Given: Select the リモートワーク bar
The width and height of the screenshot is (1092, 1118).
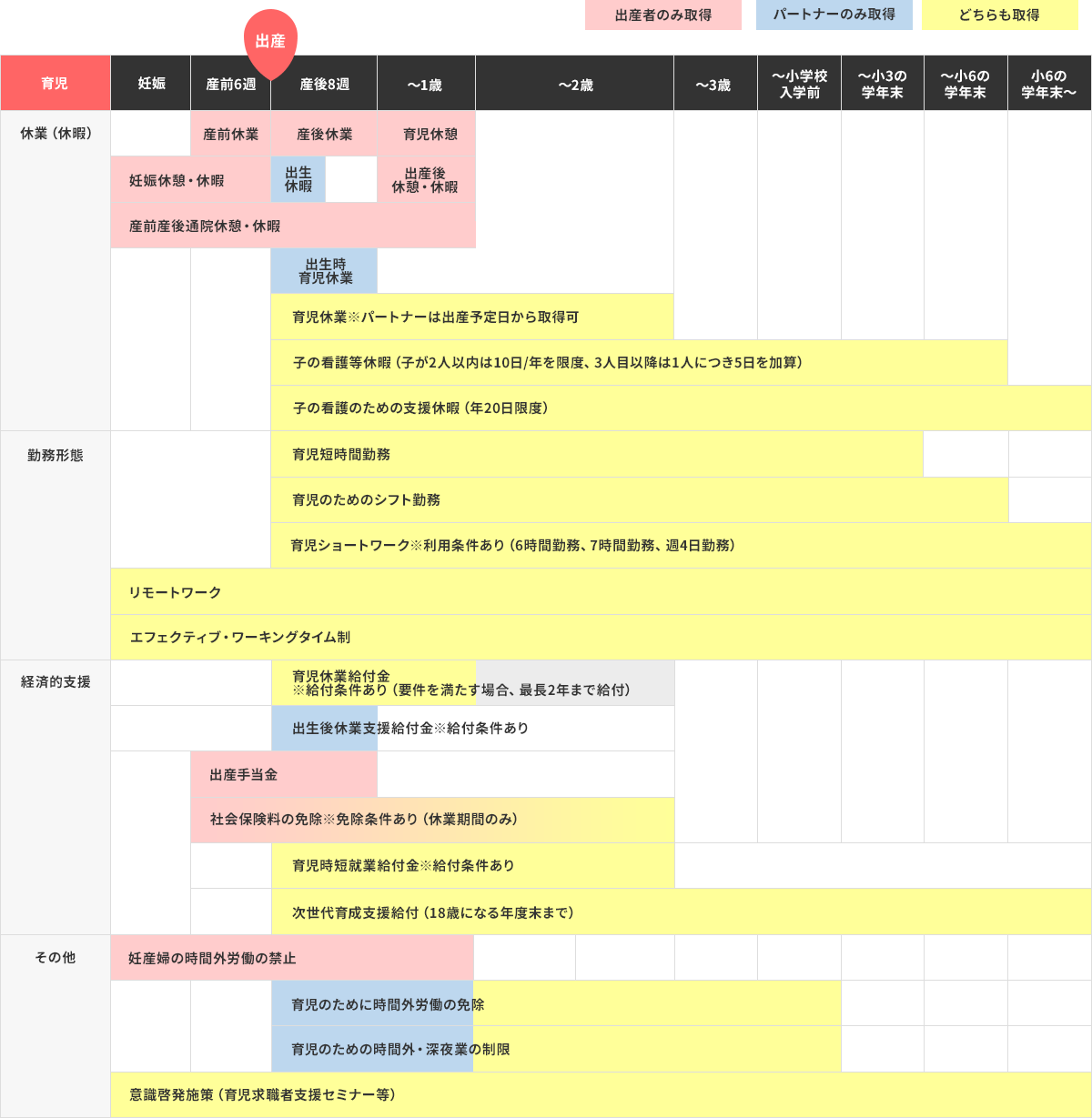Looking at the screenshot, I should [x=601, y=592].
